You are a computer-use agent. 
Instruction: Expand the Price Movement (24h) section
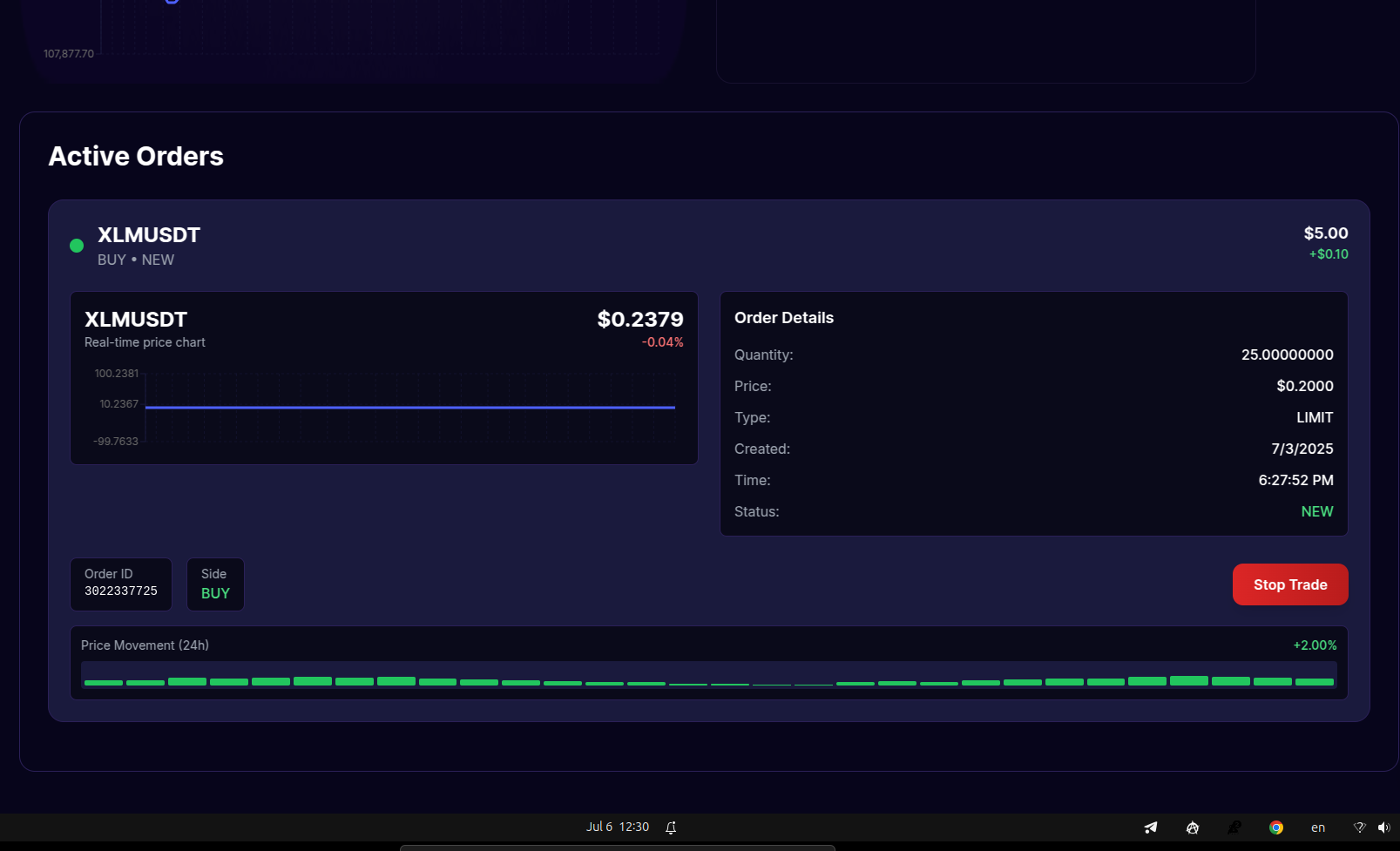145,645
